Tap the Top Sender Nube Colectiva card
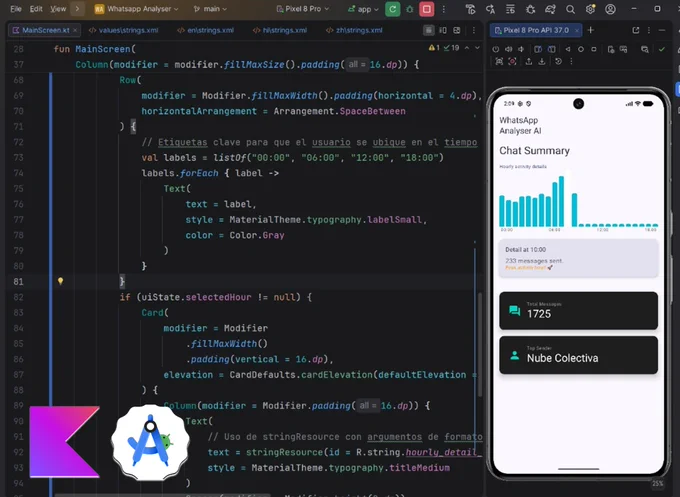 579,355
